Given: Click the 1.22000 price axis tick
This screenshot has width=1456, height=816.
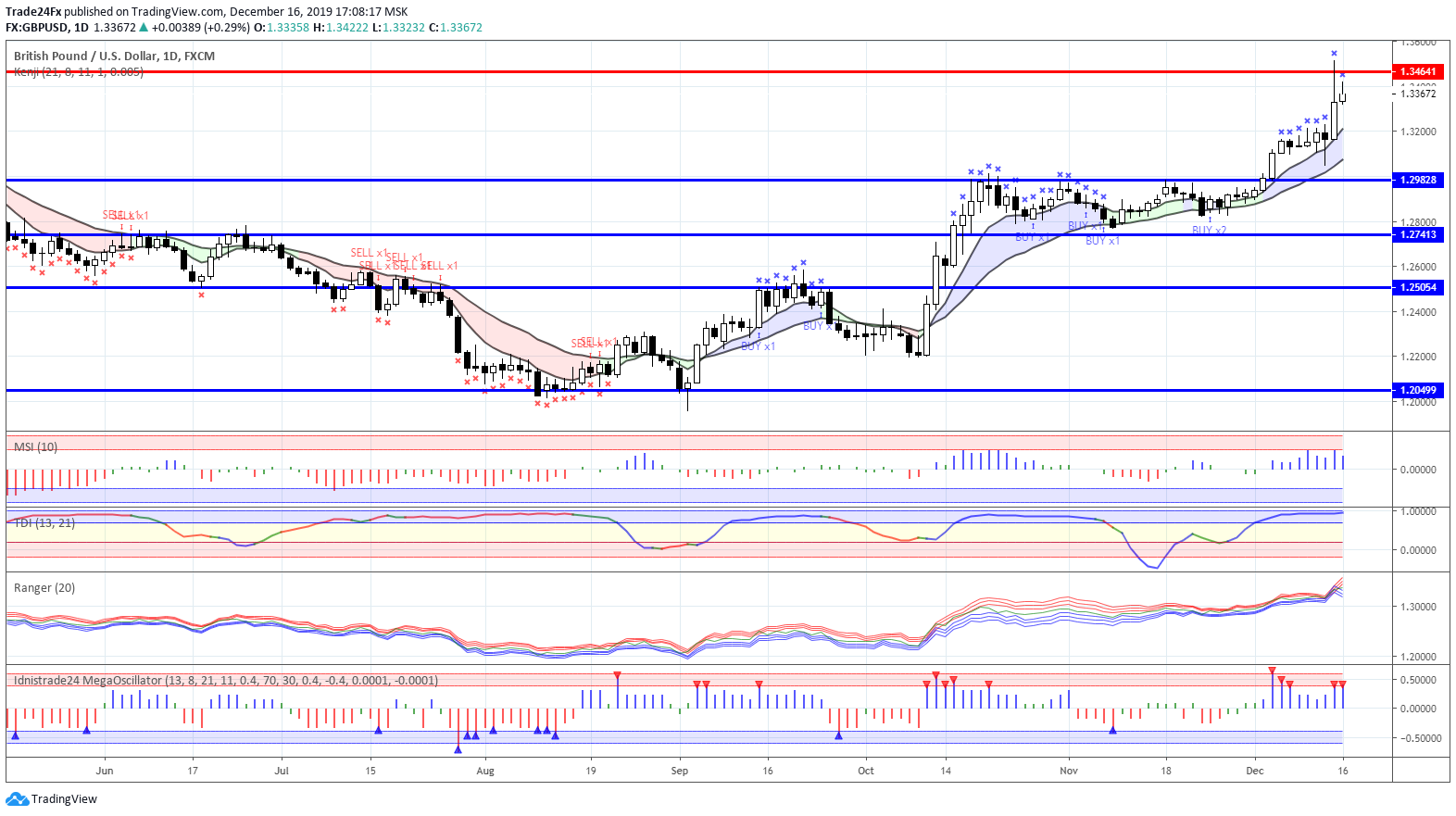Looking at the screenshot, I should point(1418,357).
